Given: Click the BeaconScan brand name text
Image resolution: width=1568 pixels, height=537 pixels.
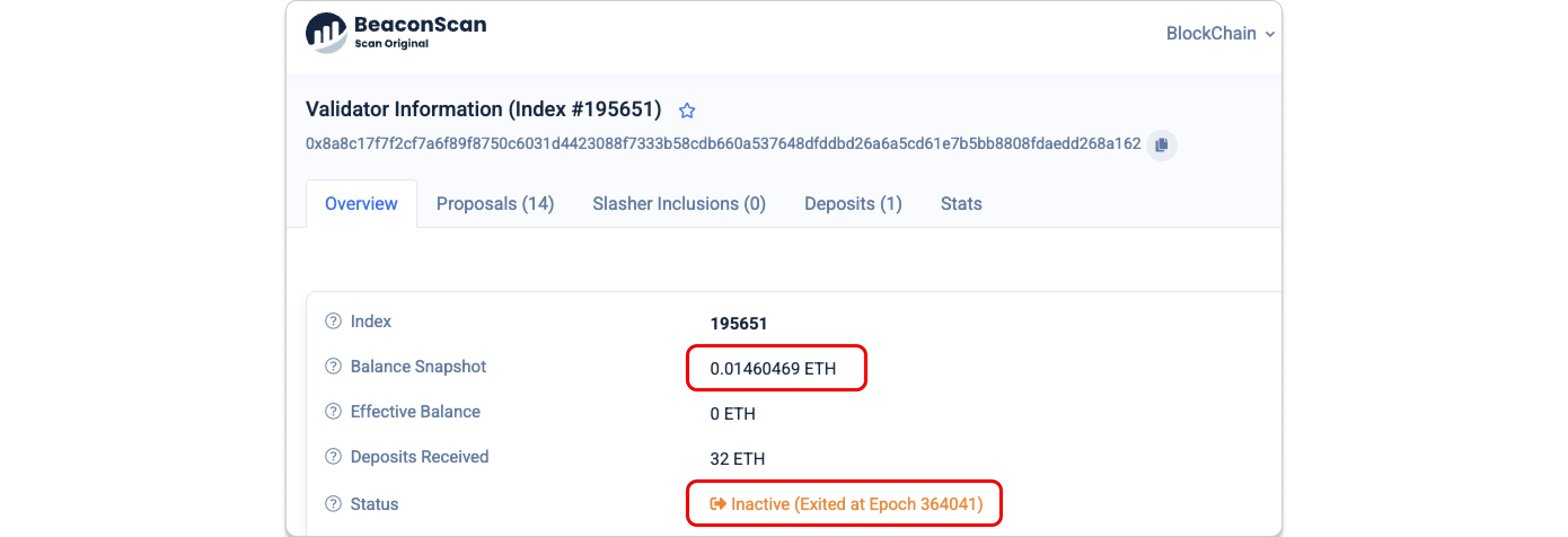Looking at the screenshot, I should pyautogui.click(x=420, y=25).
